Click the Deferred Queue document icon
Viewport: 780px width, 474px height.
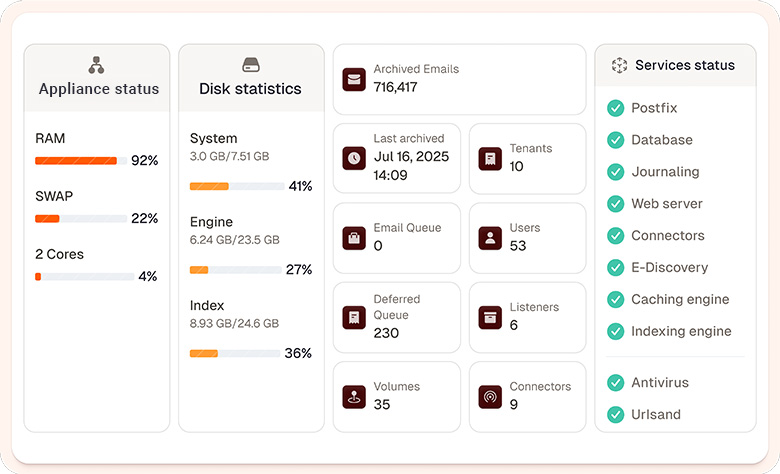[x=354, y=317]
